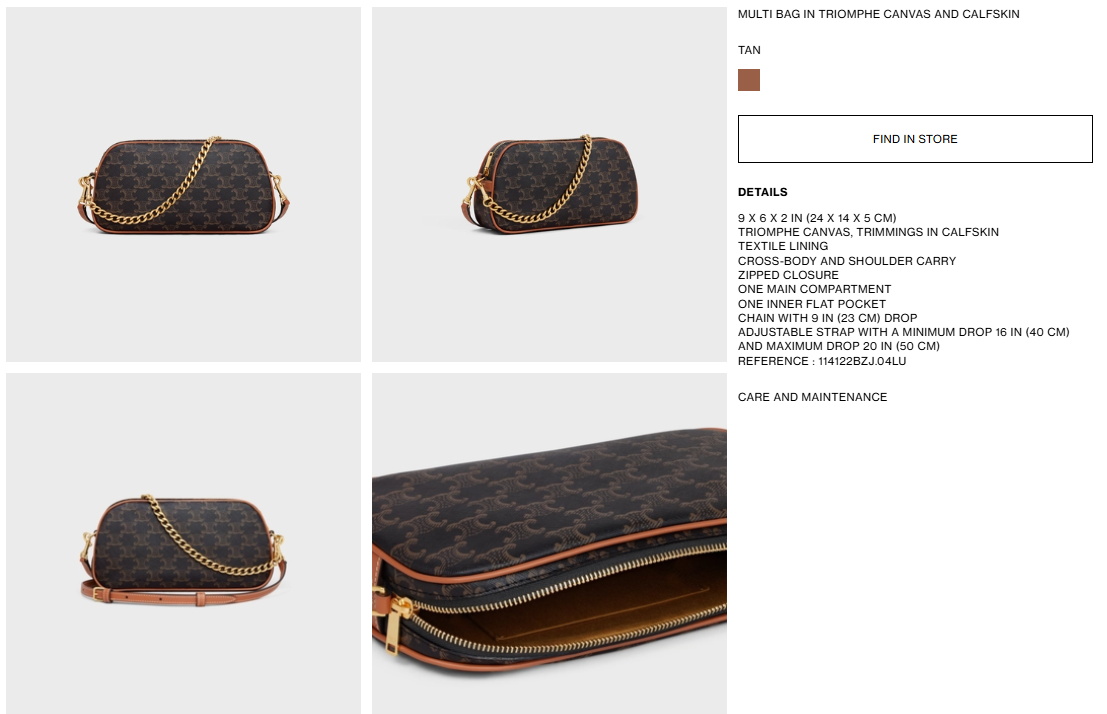Click the Find in Store button
Viewport: 1107px width, 714px height.
(915, 139)
